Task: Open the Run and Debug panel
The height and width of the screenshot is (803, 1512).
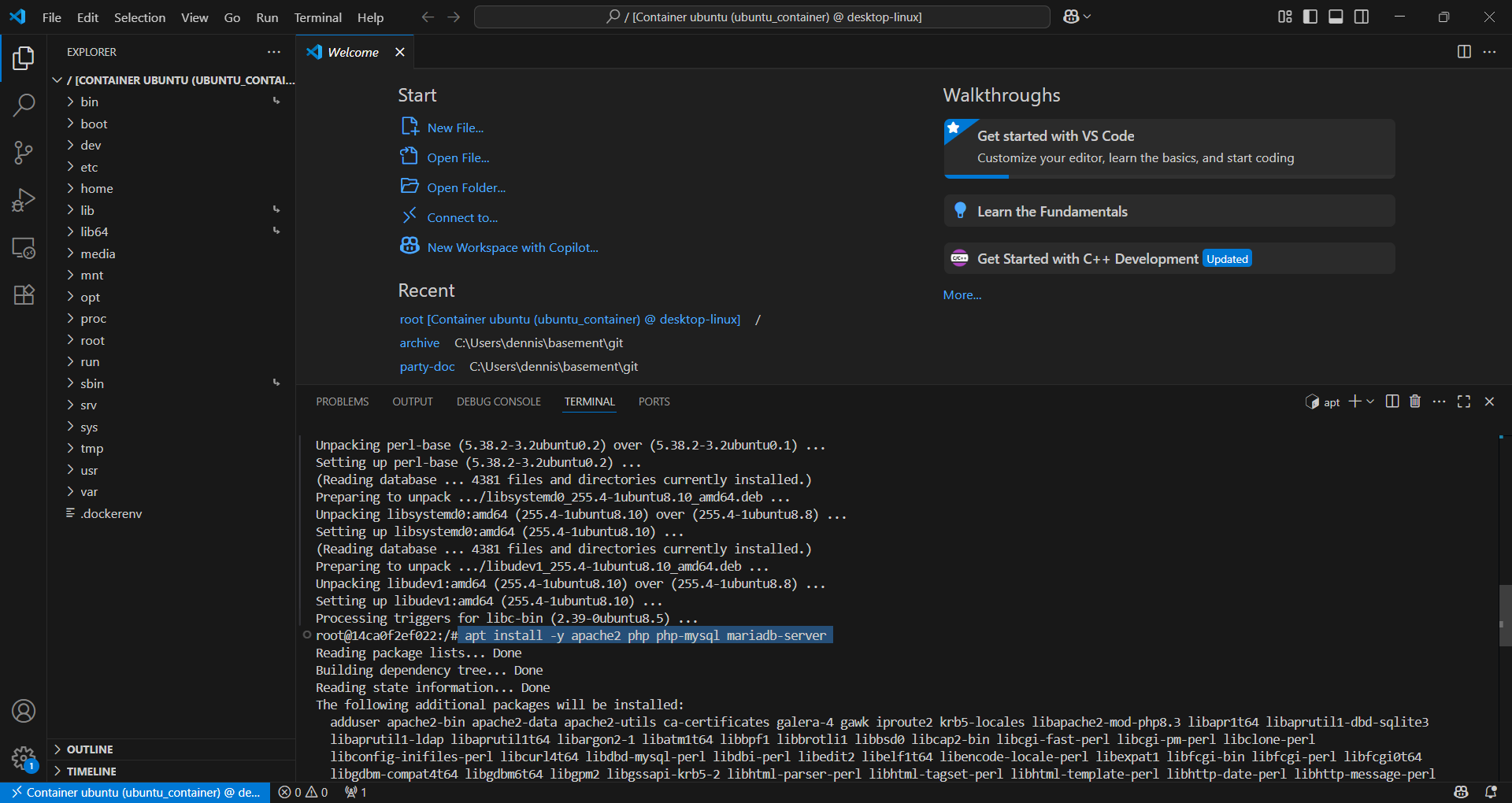Action: [x=24, y=200]
